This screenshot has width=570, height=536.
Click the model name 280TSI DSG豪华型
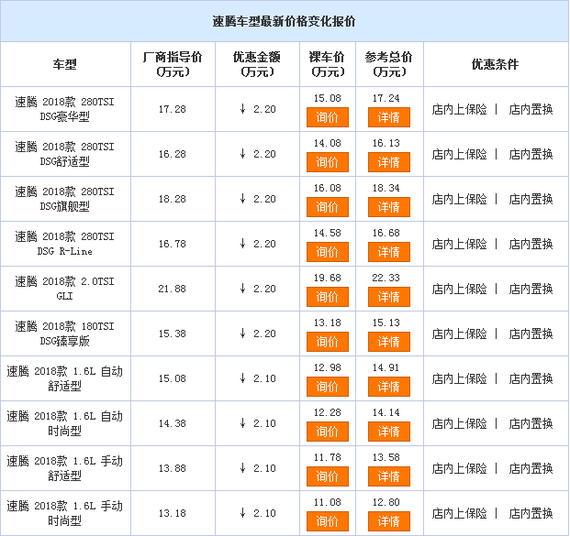[65, 109]
